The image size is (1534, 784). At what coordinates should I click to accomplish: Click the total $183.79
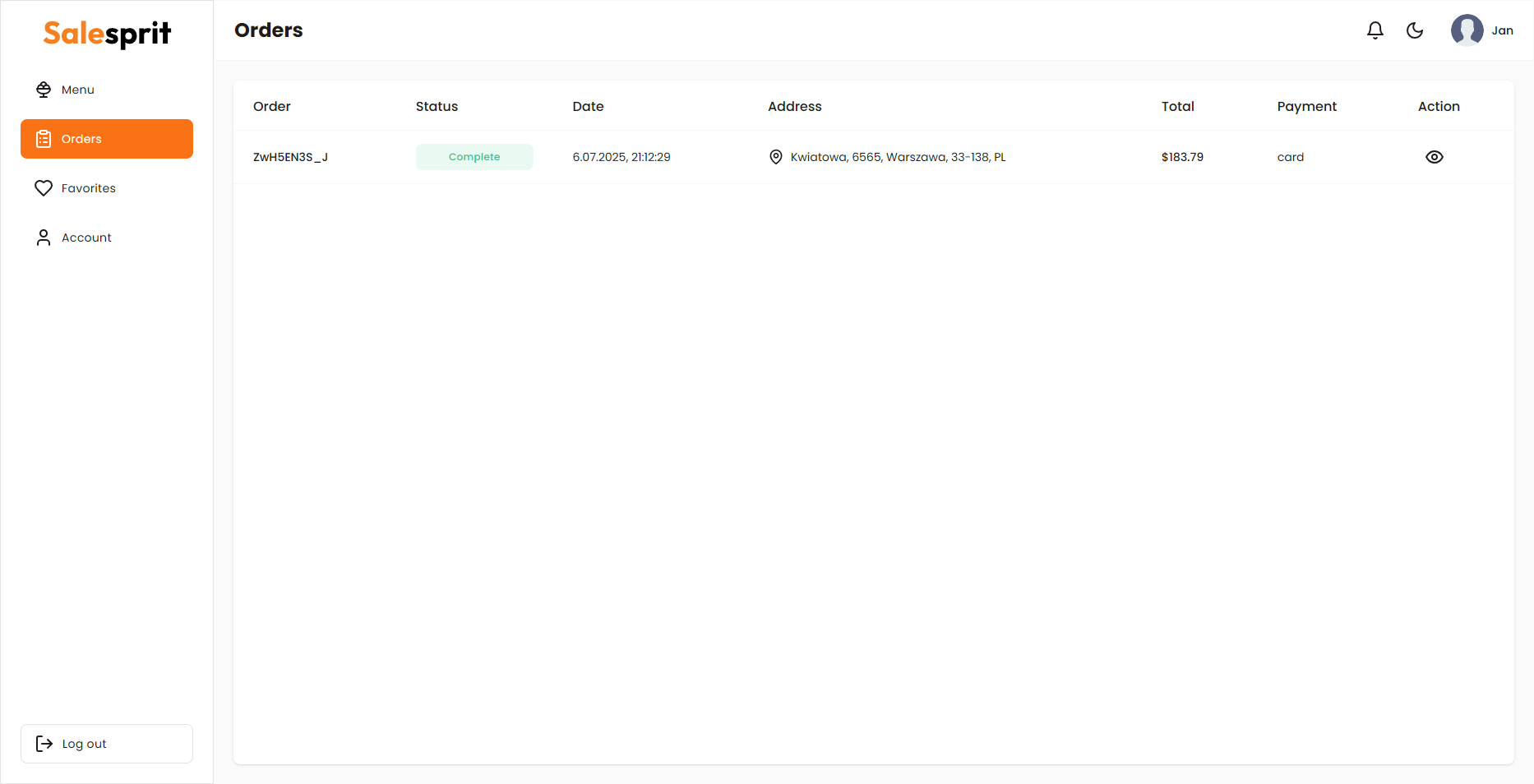[1182, 157]
